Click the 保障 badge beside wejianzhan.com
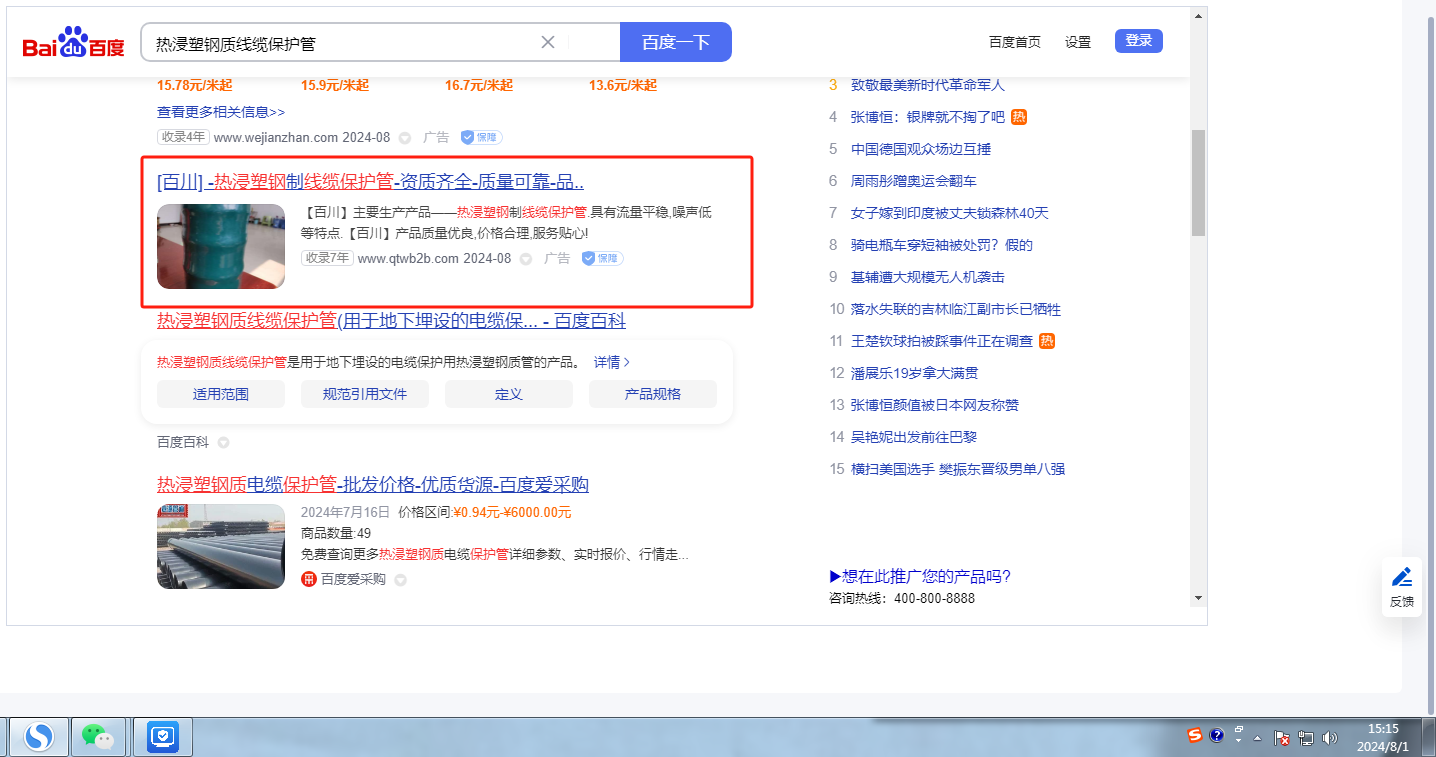Screen dimensions: 1436x757 (x=481, y=137)
